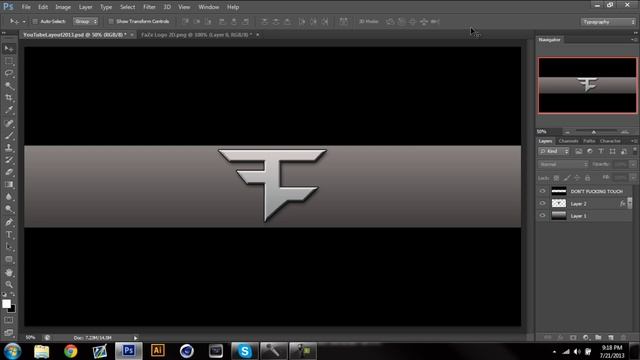
Task: Switch to the Paths tab
Action: coord(589,141)
